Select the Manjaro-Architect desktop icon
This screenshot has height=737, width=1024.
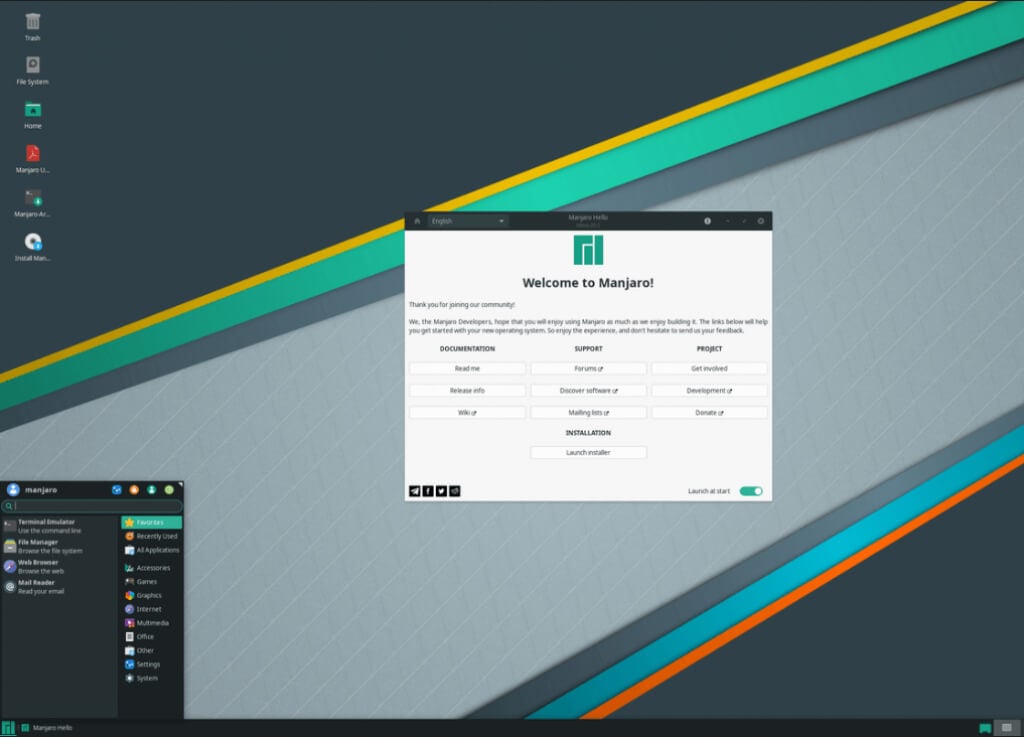(x=33, y=202)
